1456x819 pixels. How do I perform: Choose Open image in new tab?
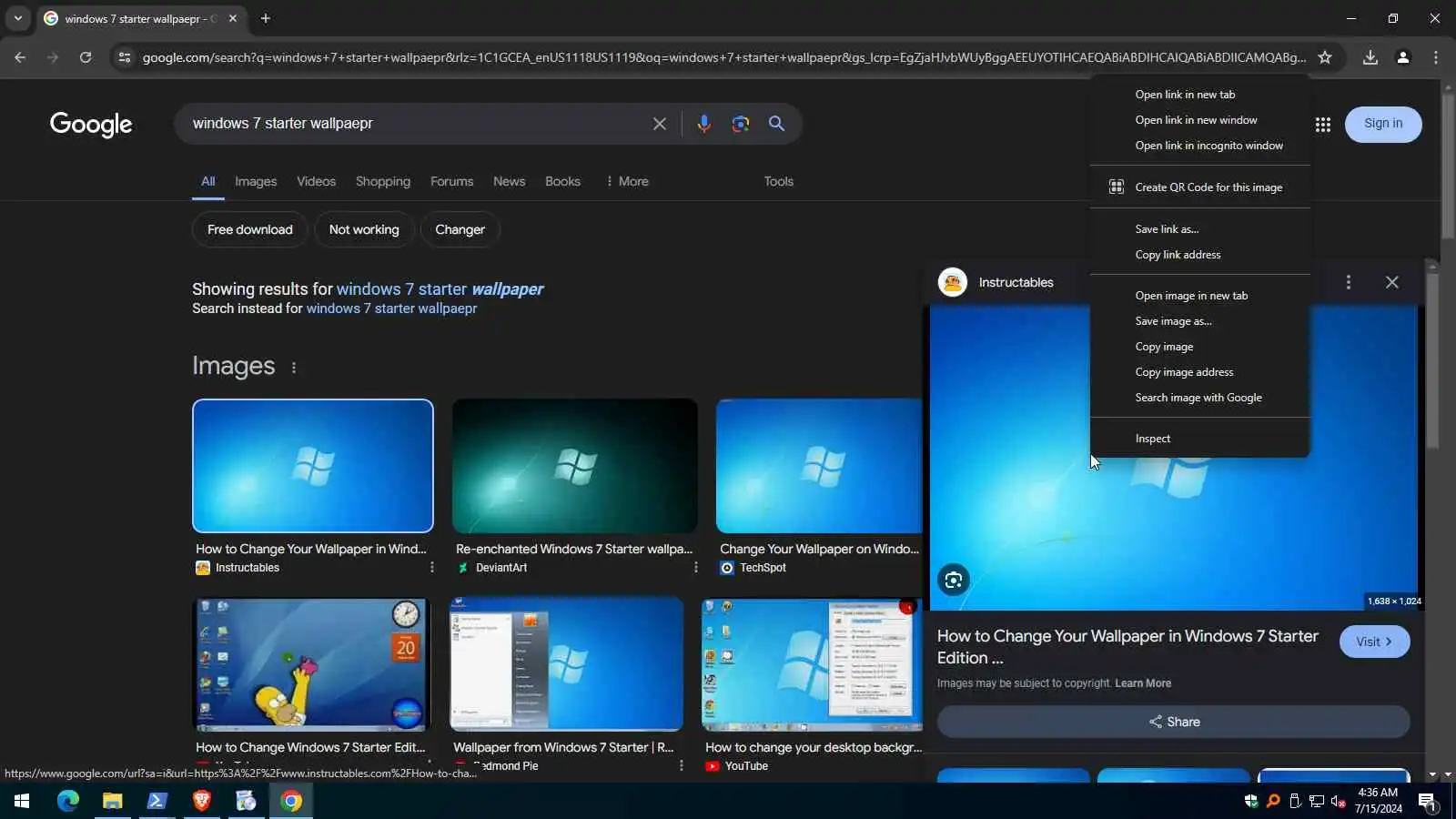(1200, 296)
